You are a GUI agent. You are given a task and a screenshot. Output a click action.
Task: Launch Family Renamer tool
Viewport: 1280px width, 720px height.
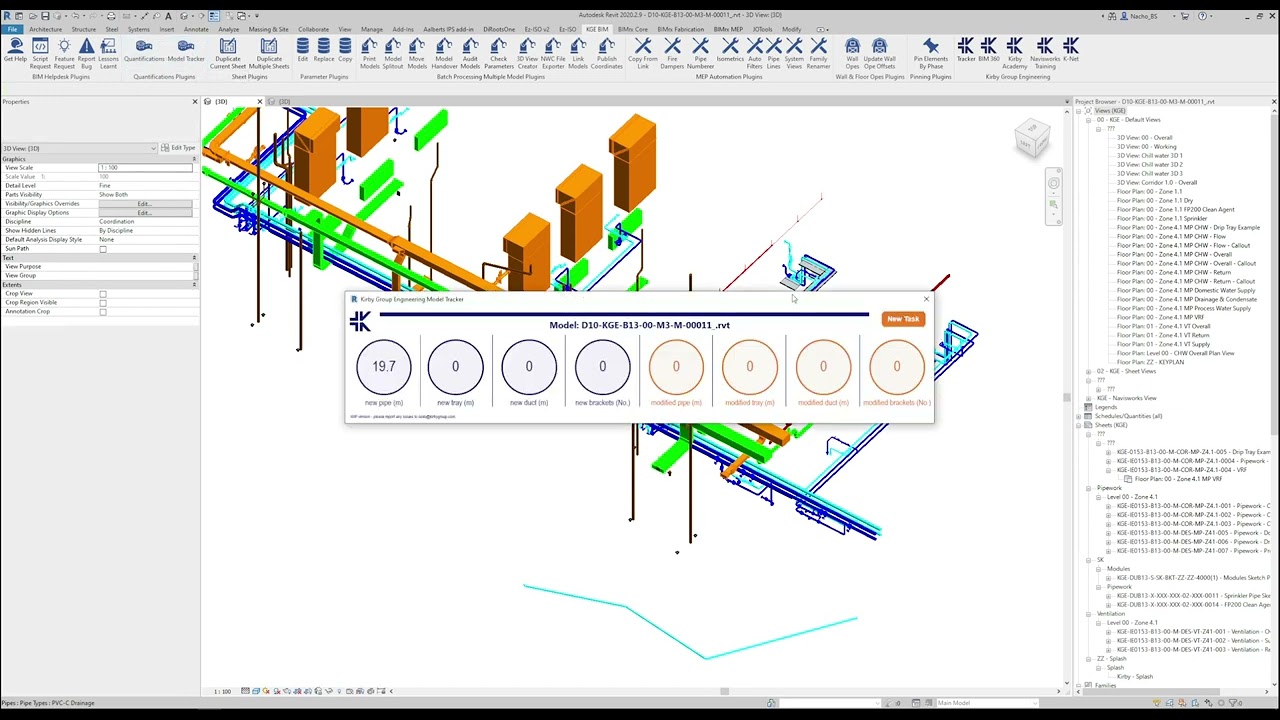click(818, 54)
